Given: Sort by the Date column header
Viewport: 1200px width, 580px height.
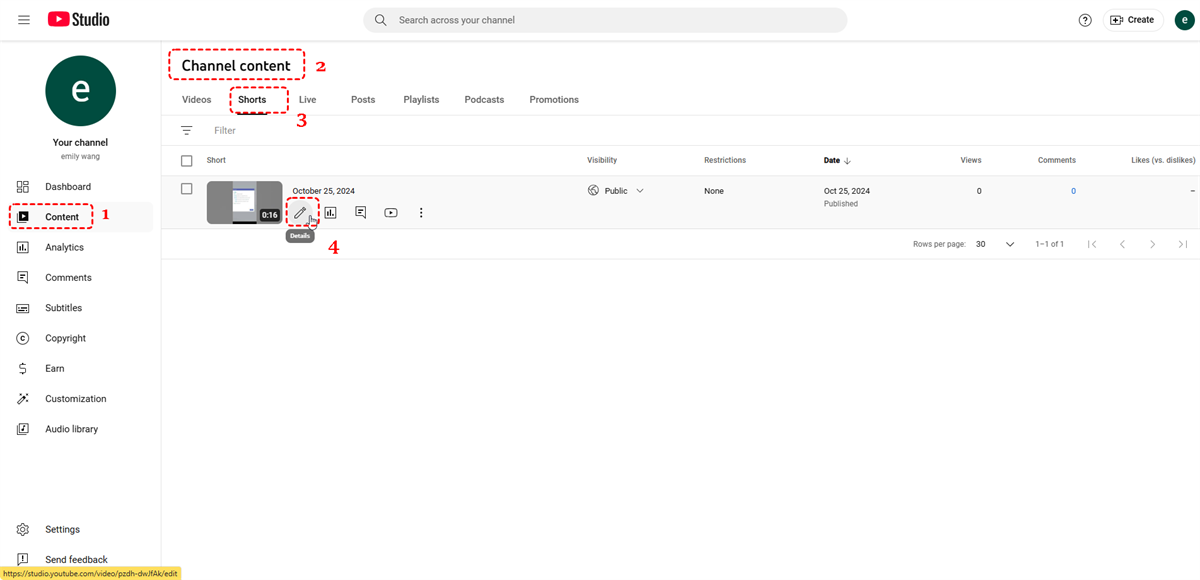Looking at the screenshot, I should click(832, 160).
